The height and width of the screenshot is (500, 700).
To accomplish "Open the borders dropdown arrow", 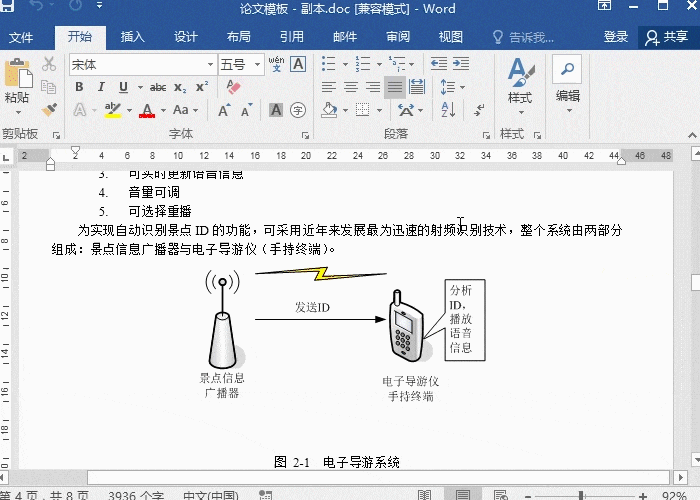I will click(x=379, y=110).
